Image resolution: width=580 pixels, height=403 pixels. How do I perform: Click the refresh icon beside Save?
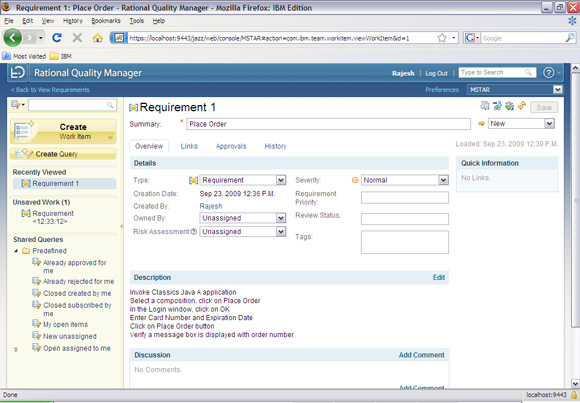coord(522,106)
